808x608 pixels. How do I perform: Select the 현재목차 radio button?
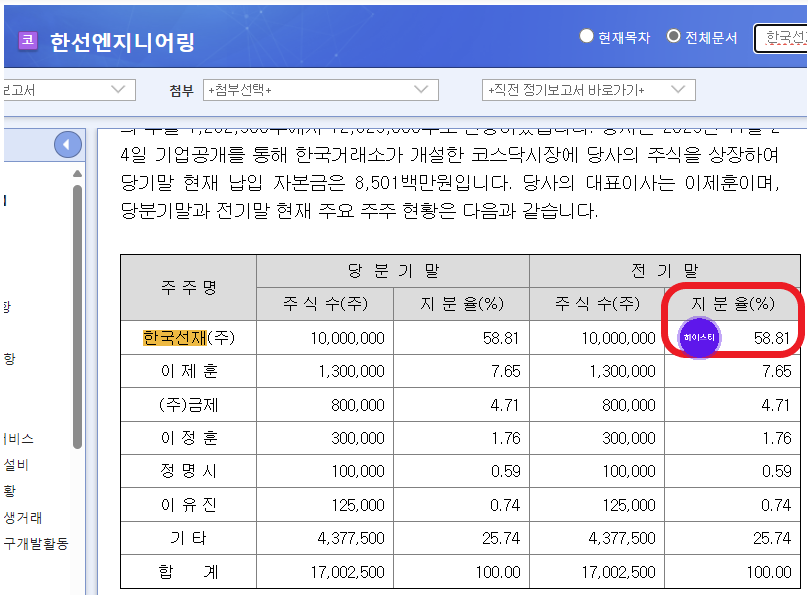point(586,36)
